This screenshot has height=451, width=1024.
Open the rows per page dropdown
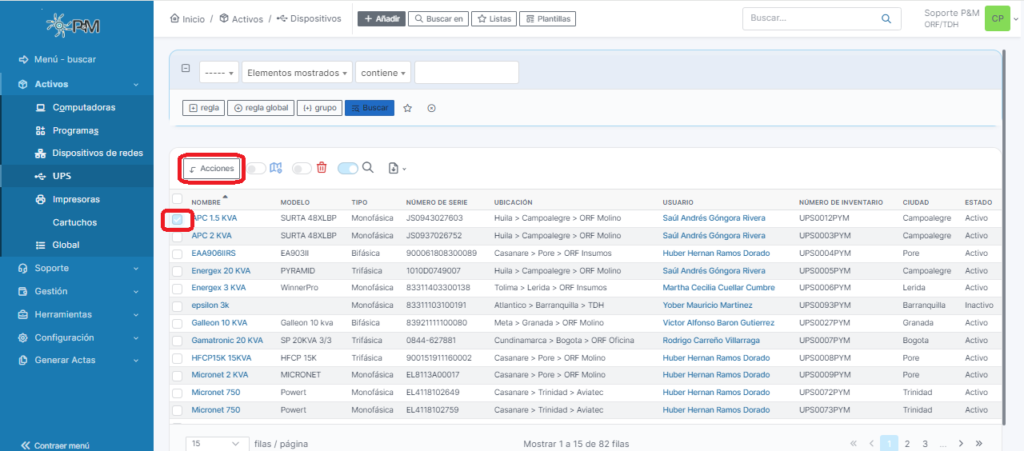point(217,442)
